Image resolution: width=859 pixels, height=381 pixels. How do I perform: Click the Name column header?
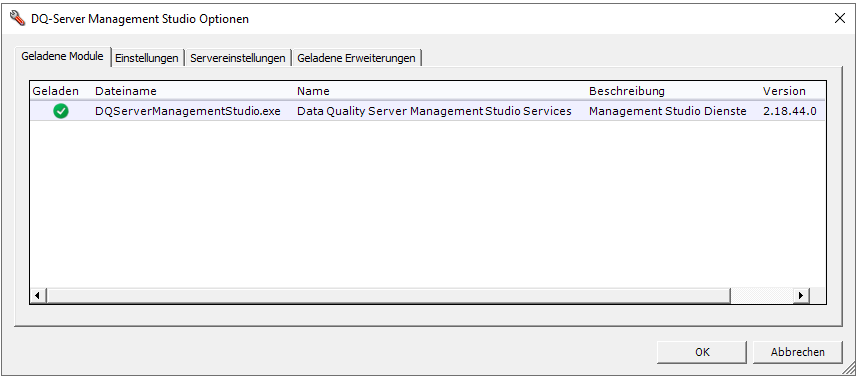coord(313,91)
